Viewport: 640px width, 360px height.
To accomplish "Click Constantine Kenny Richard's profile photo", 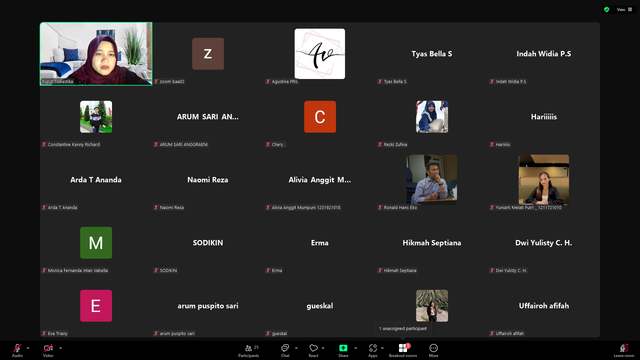I will coord(96,117).
